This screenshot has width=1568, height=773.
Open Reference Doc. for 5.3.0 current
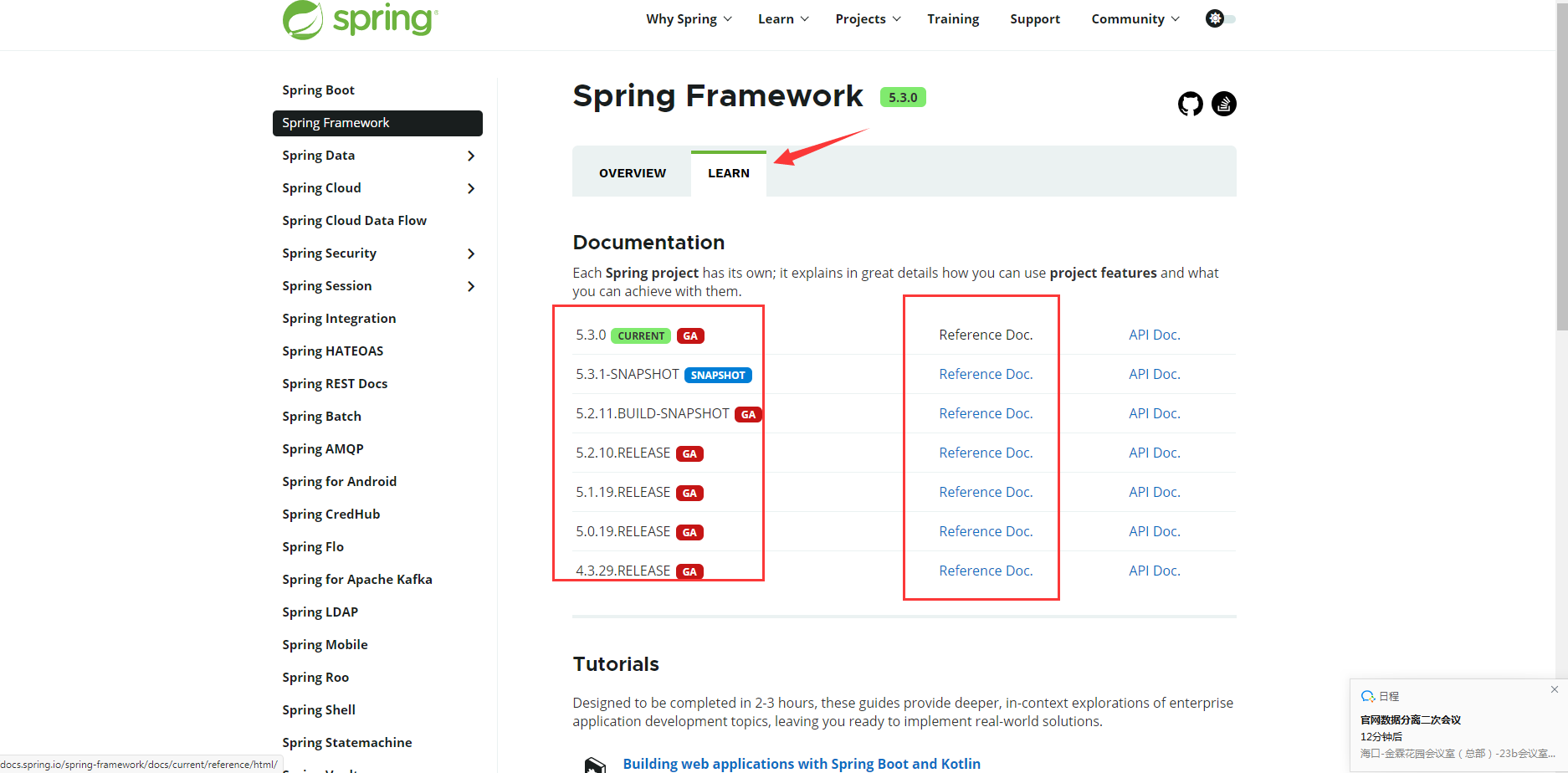coord(986,335)
